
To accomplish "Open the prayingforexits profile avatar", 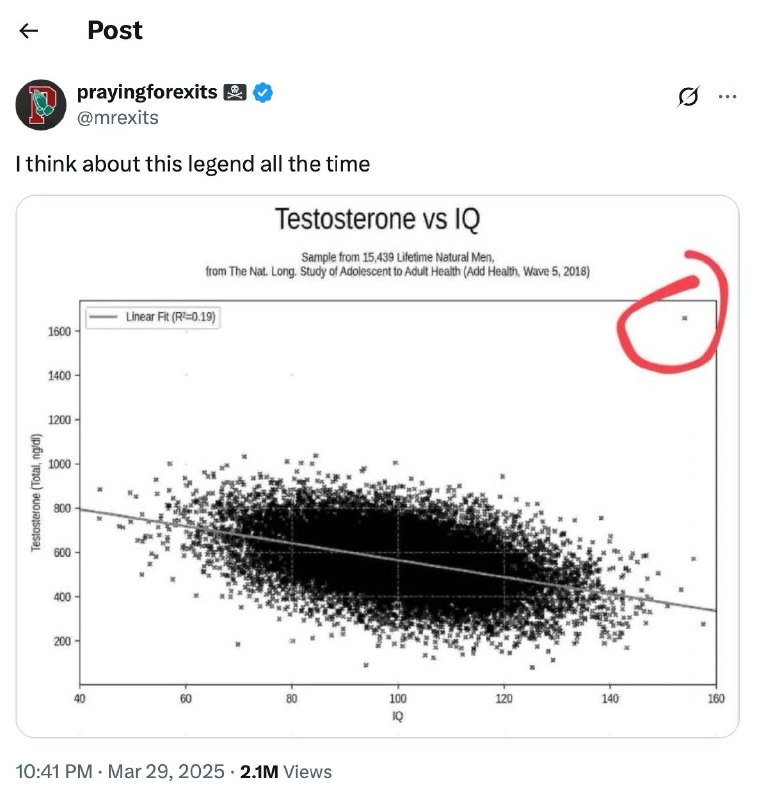I will 41,105.
